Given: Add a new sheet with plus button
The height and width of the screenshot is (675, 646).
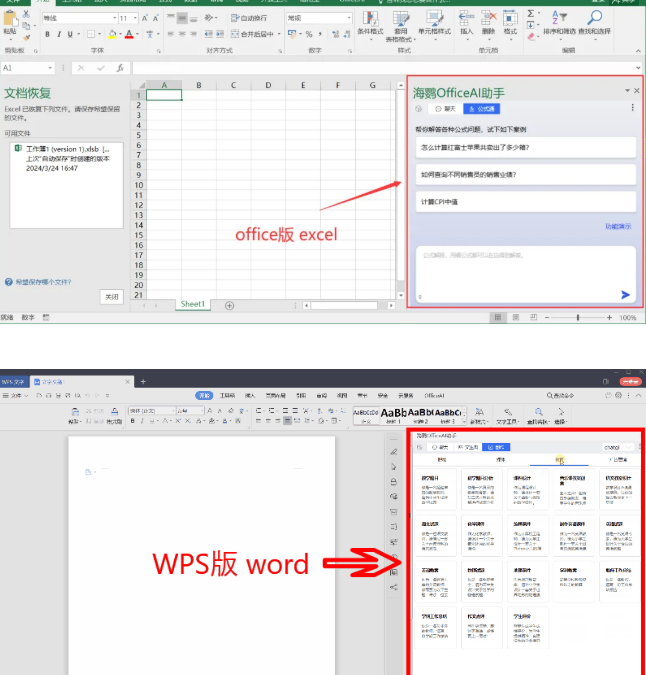Looking at the screenshot, I should click(x=229, y=305).
